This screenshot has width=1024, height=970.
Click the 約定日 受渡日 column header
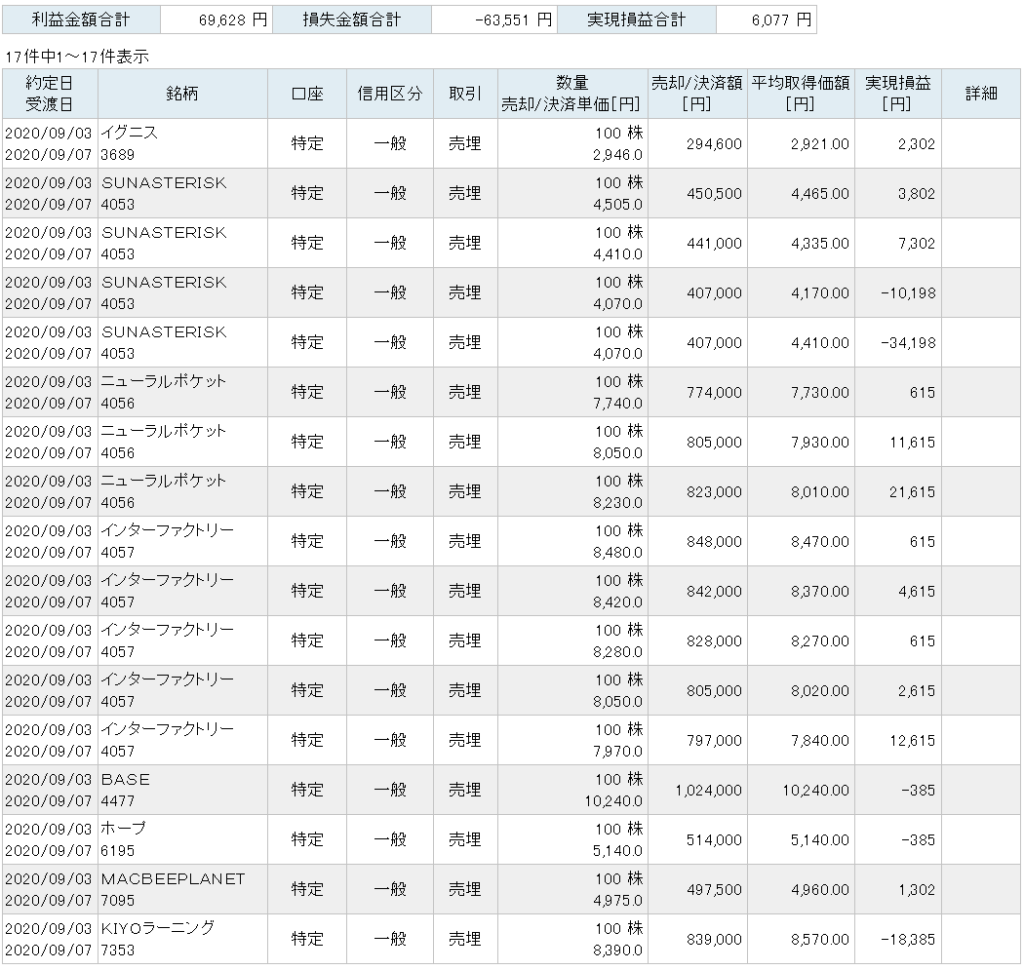pos(50,93)
